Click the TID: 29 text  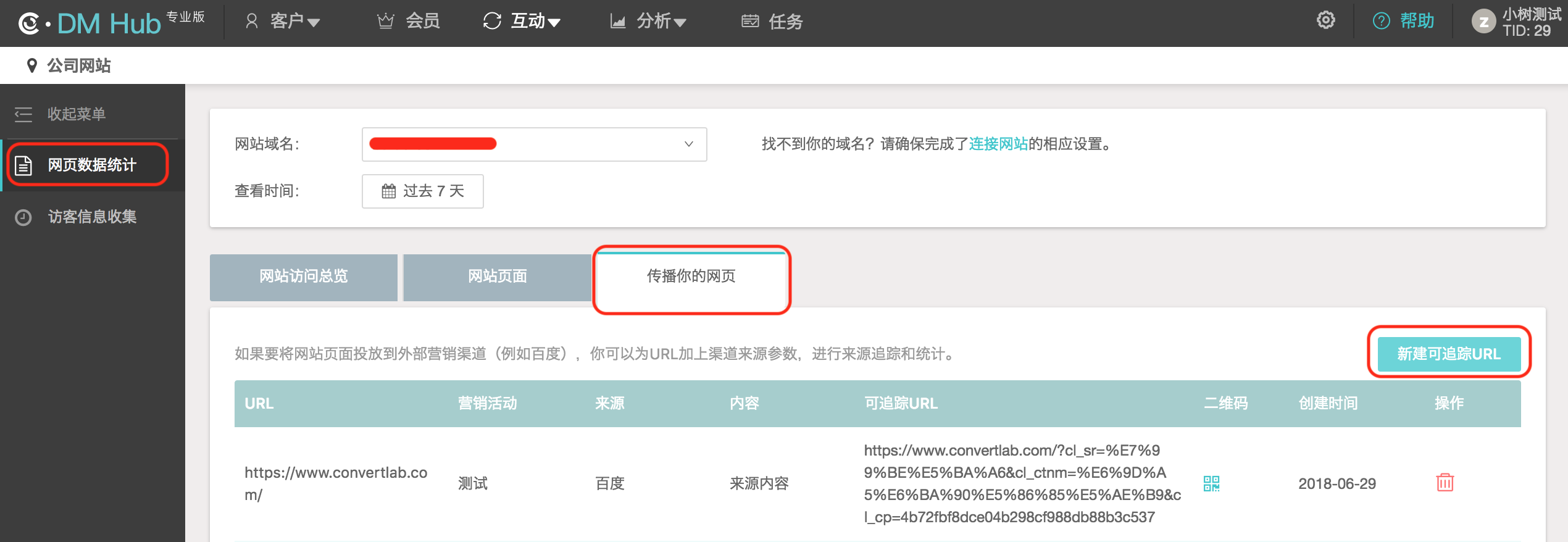[x=1526, y=31]
